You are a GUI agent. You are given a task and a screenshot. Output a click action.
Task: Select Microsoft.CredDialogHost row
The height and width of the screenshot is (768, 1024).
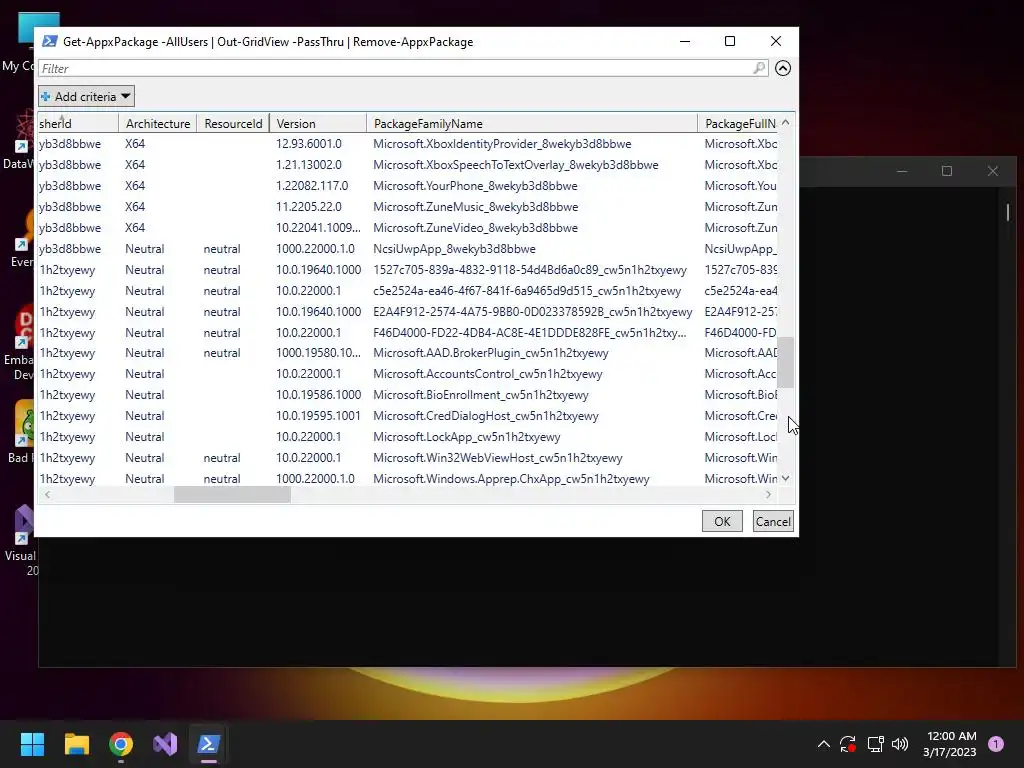coord(408,415)
